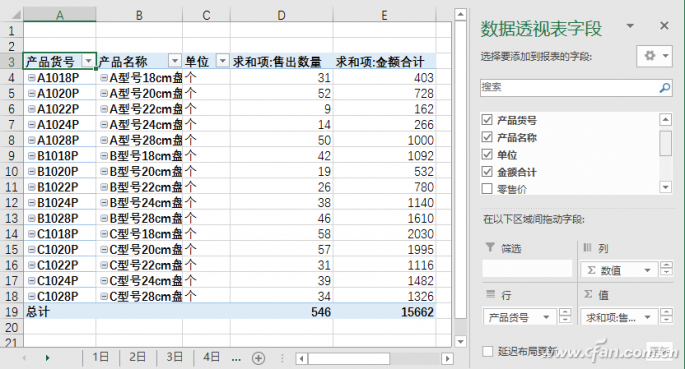The image size is (685, 369).
Task: Click the previous sheet navigation arrow
Action: pos(24,358)
